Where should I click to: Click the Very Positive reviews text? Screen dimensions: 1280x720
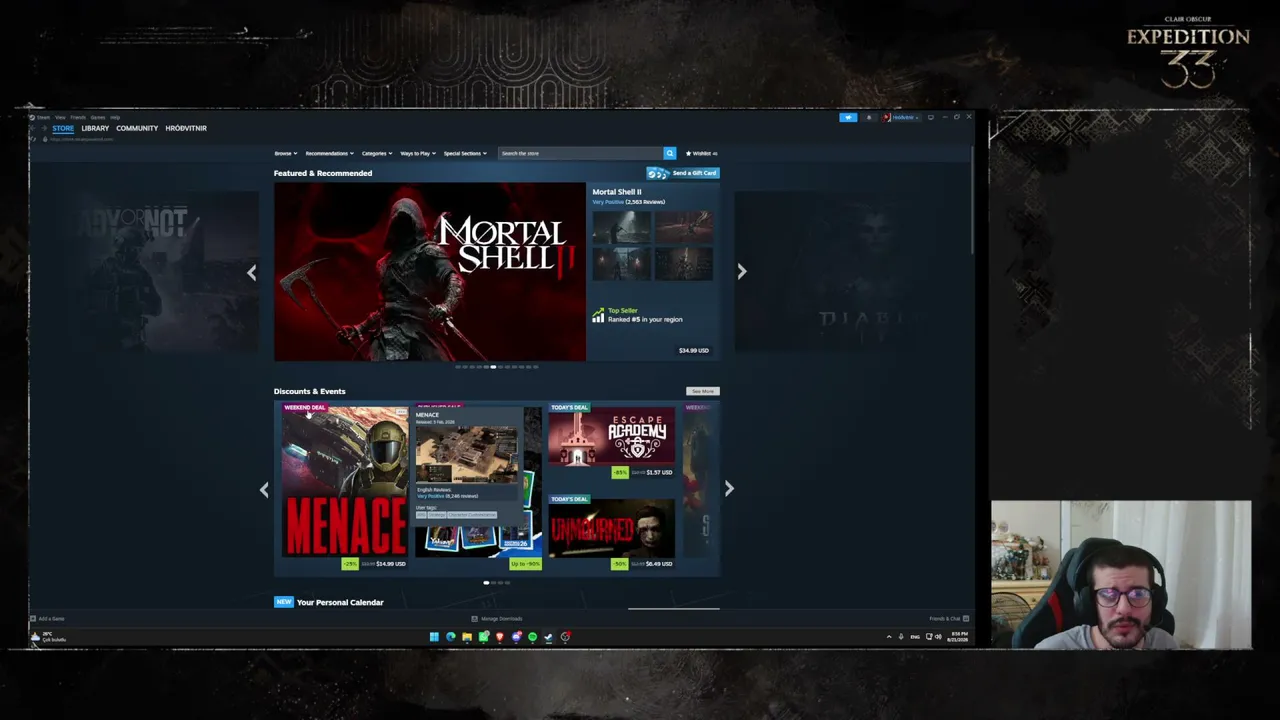[609, 202]
